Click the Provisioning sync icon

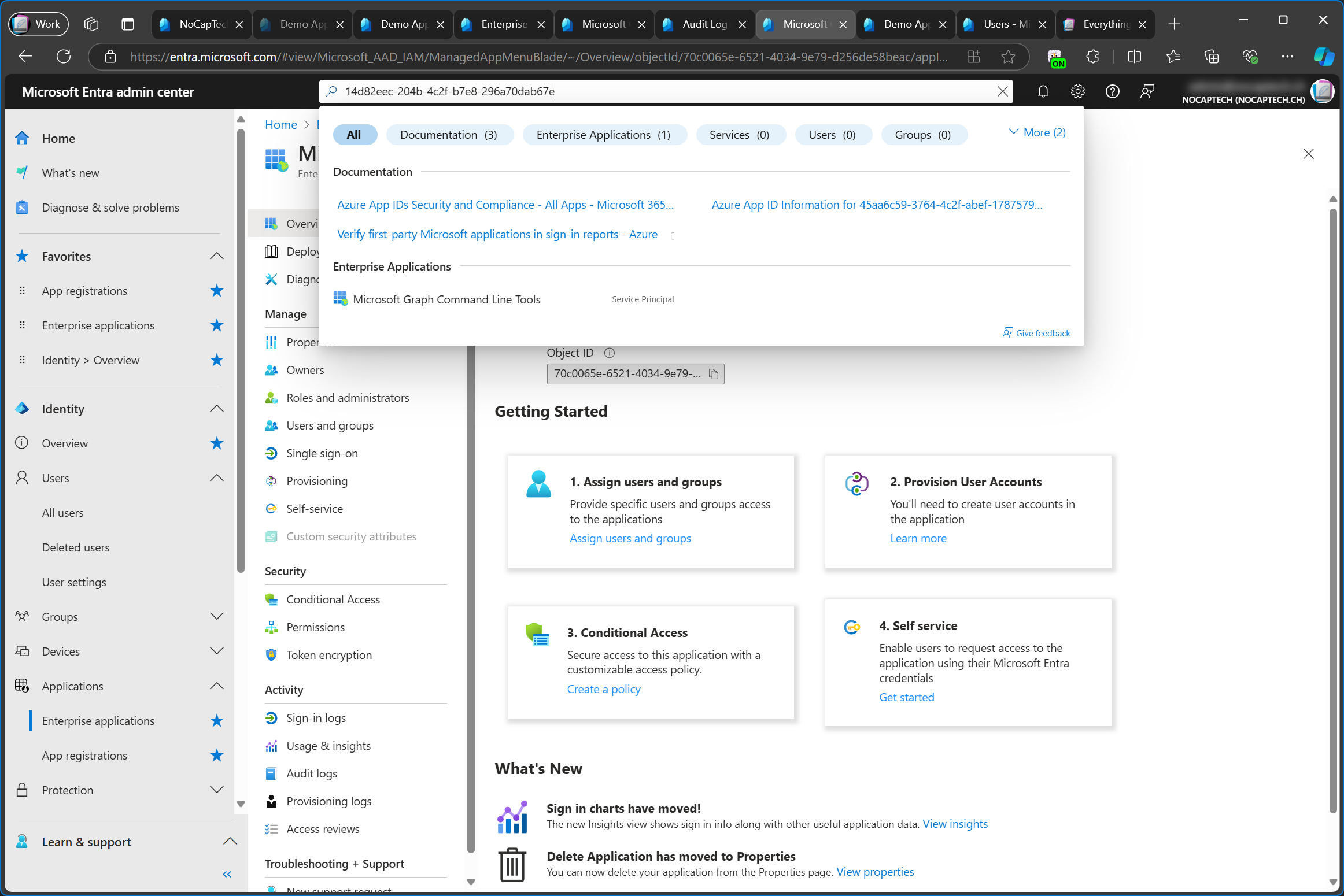[x=271, y=480]
